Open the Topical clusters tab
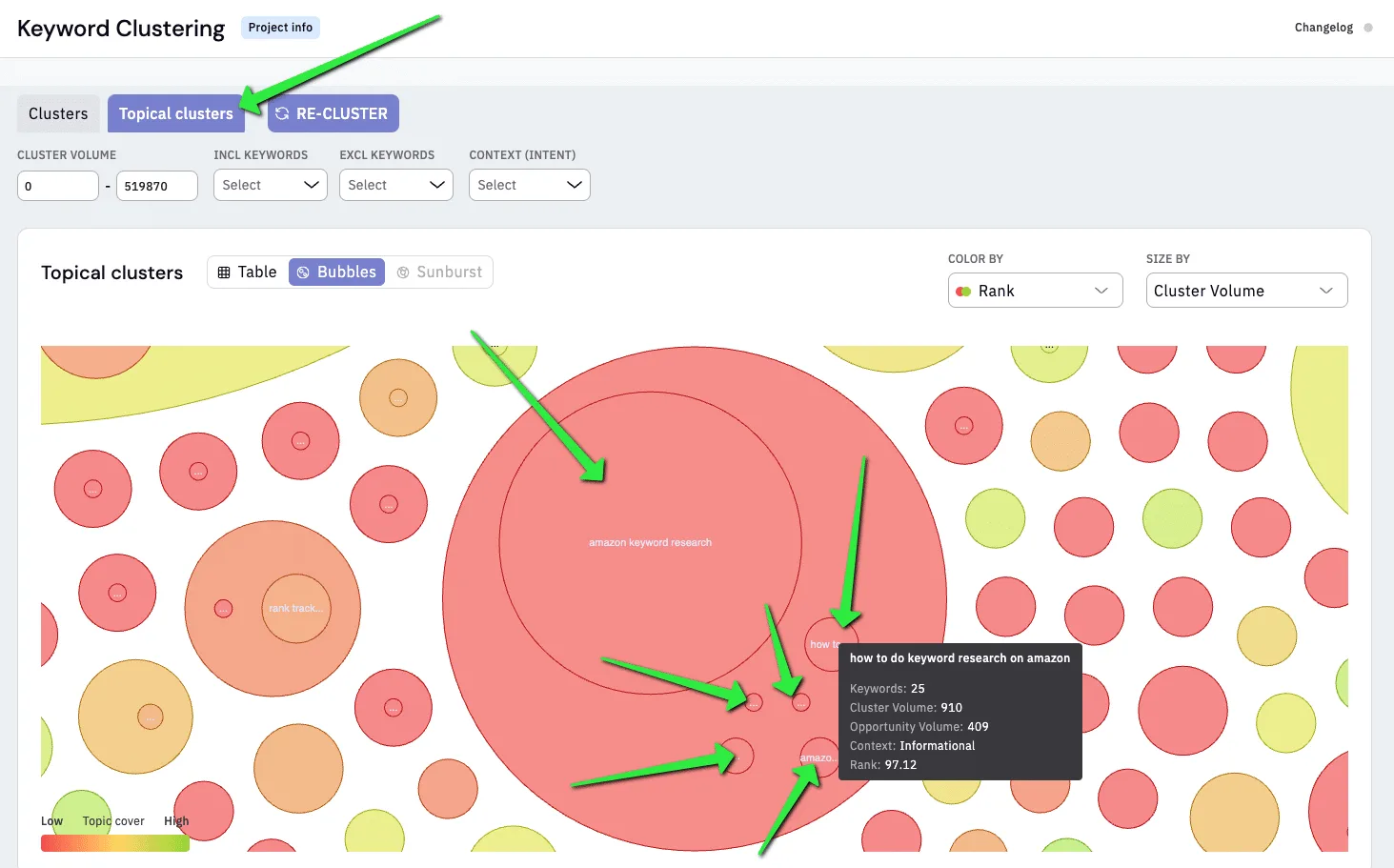Image resolution: width=1394 pixels, height=868 pixels. pyautogui.click(x=176, y=113)
